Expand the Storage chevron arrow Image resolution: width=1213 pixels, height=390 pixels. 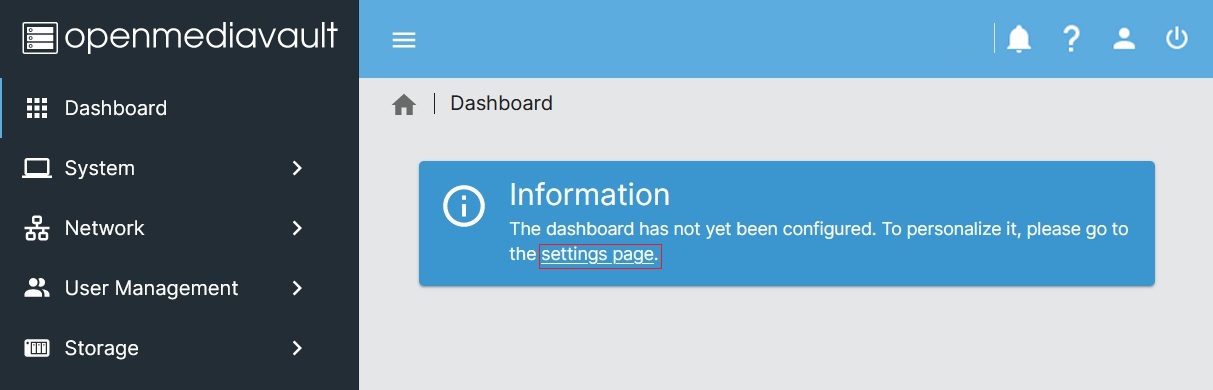(x=297, y=348)
